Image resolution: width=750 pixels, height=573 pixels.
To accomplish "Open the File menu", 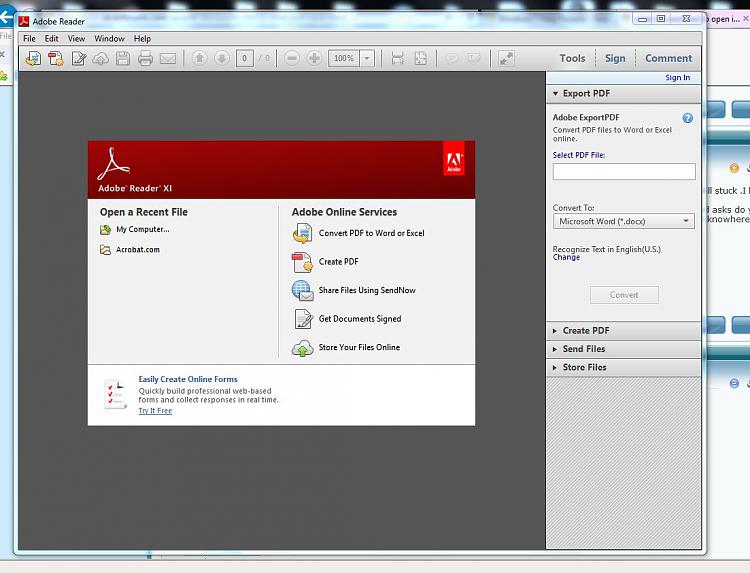I will point(29,39).
